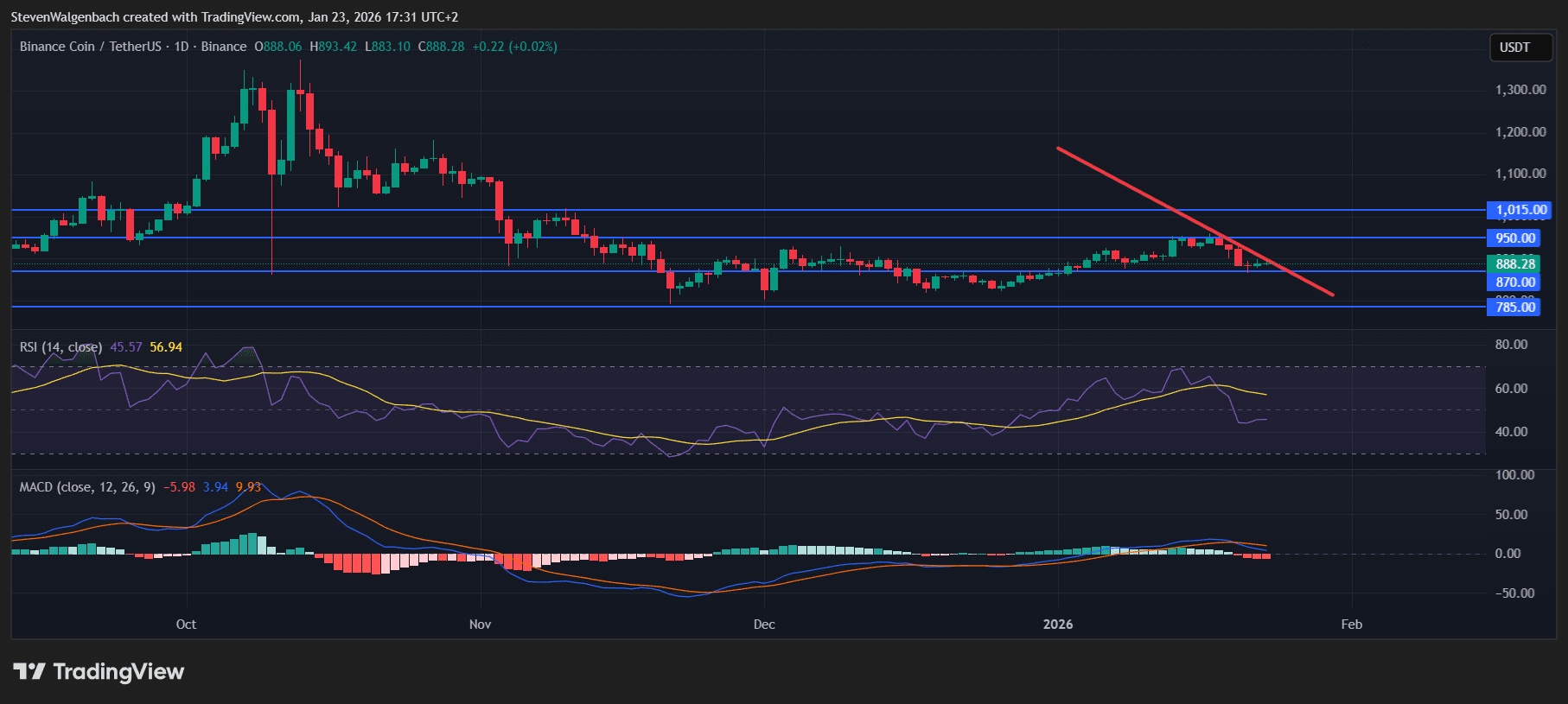Click the 870.00 blue price label
1568x704 pixels.
pyautogui.click(x=1514, y=282)
